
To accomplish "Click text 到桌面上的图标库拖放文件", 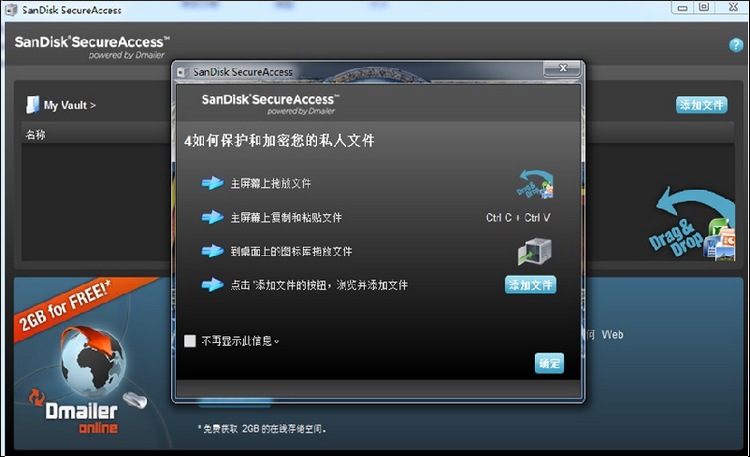I will point(291,252).
